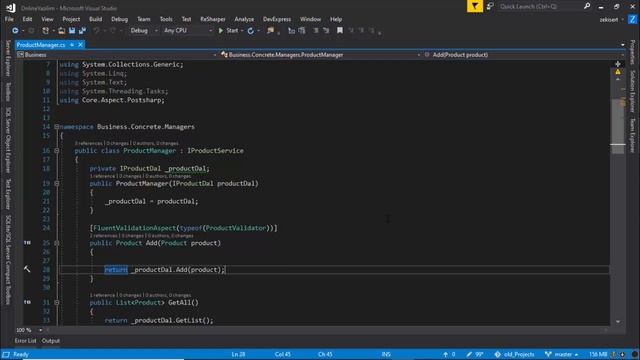
Task: Click the Refresh circular arrow icon
Action: (x=251, y=31)
